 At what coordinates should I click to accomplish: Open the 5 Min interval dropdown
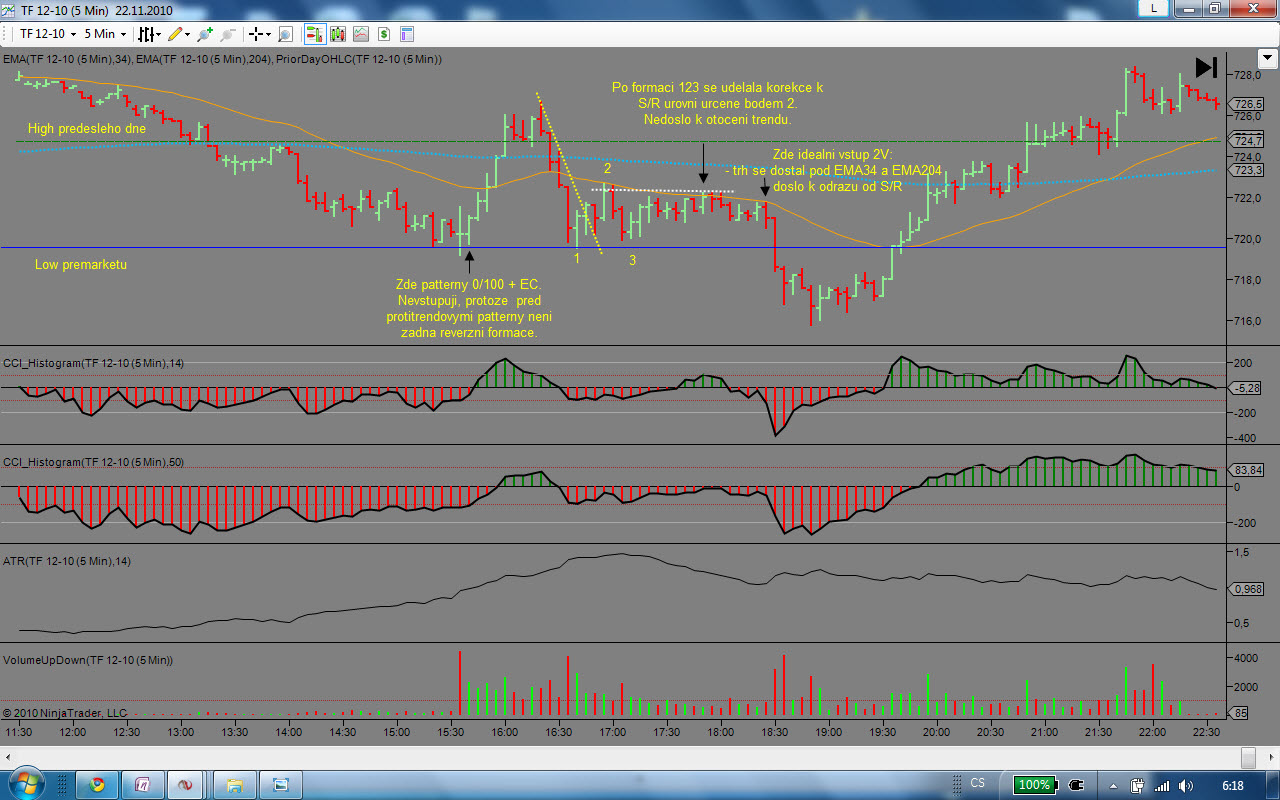pos(103,34)
